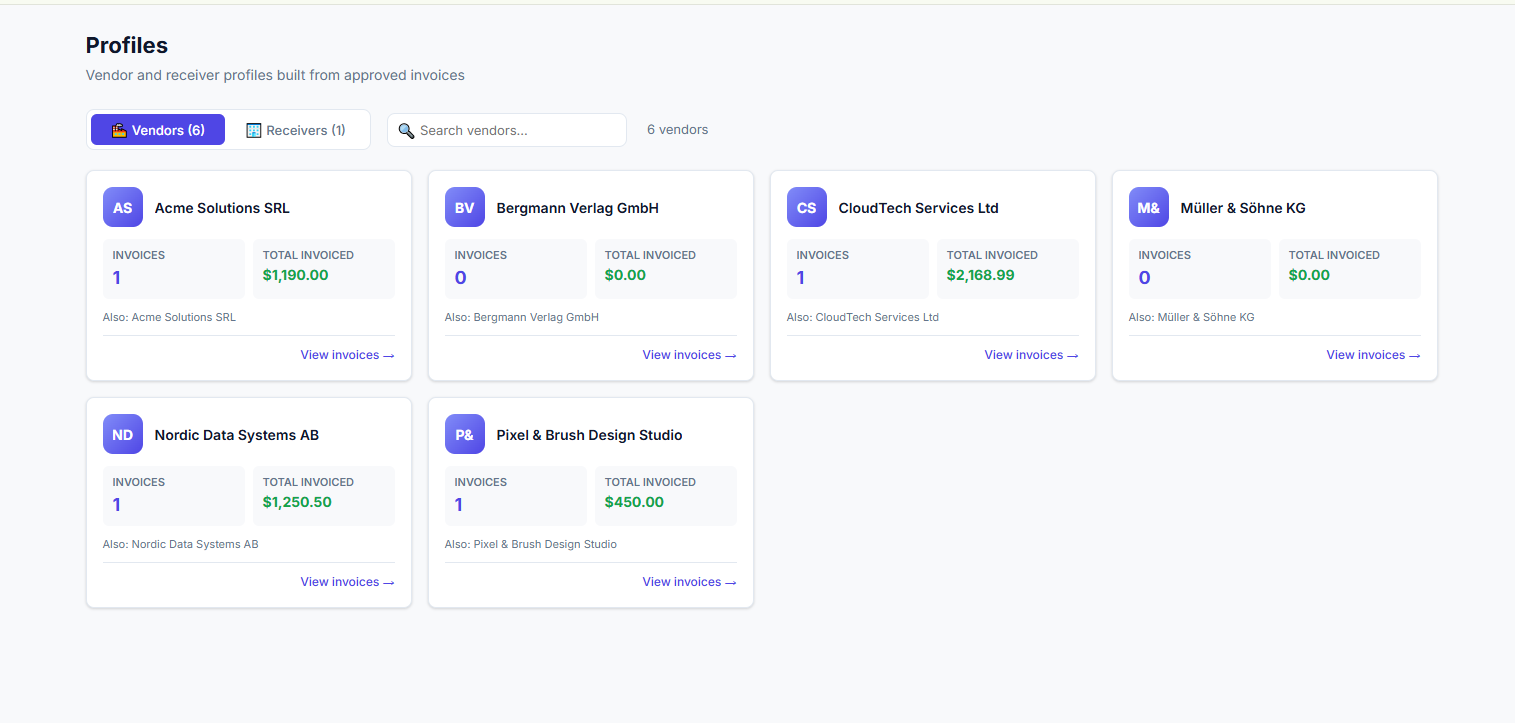Click the 'Also: Bergmann Verlag GmbH' alias text

point(522,317)
